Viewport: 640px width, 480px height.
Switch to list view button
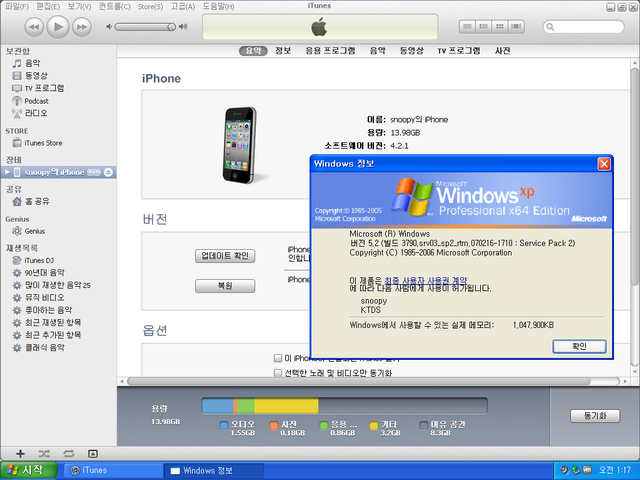tap(467, 27)
